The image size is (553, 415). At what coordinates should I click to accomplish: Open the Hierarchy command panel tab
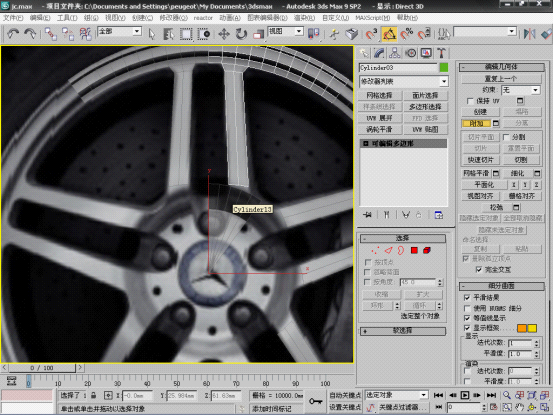pos(394,53)
